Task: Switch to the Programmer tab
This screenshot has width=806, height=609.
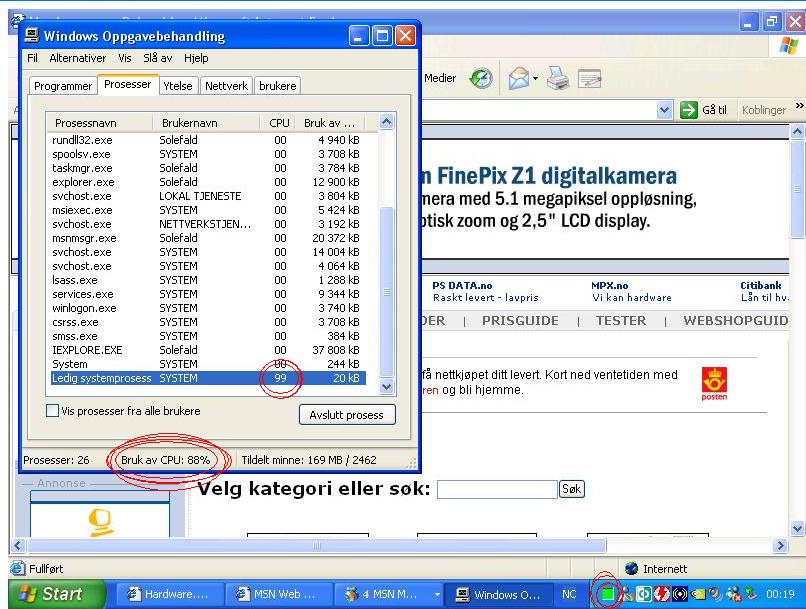Action: (63, 86)
